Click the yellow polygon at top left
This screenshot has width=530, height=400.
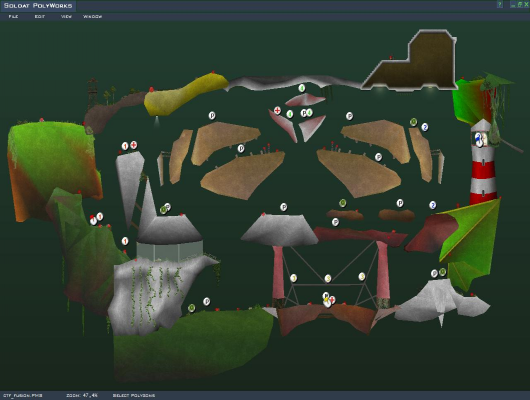184,96
